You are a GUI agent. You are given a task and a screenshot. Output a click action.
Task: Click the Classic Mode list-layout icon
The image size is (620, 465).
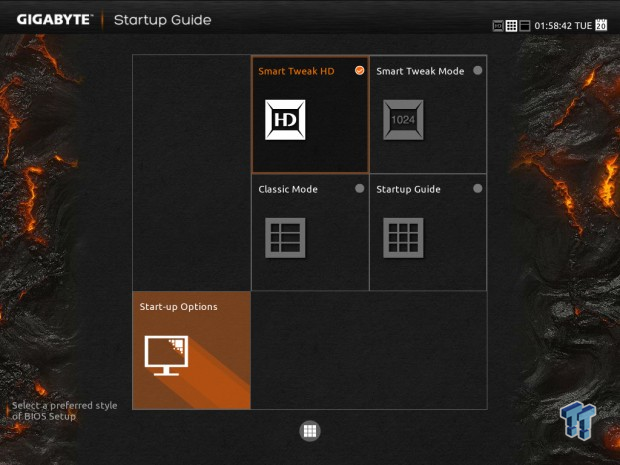[285, 238]
